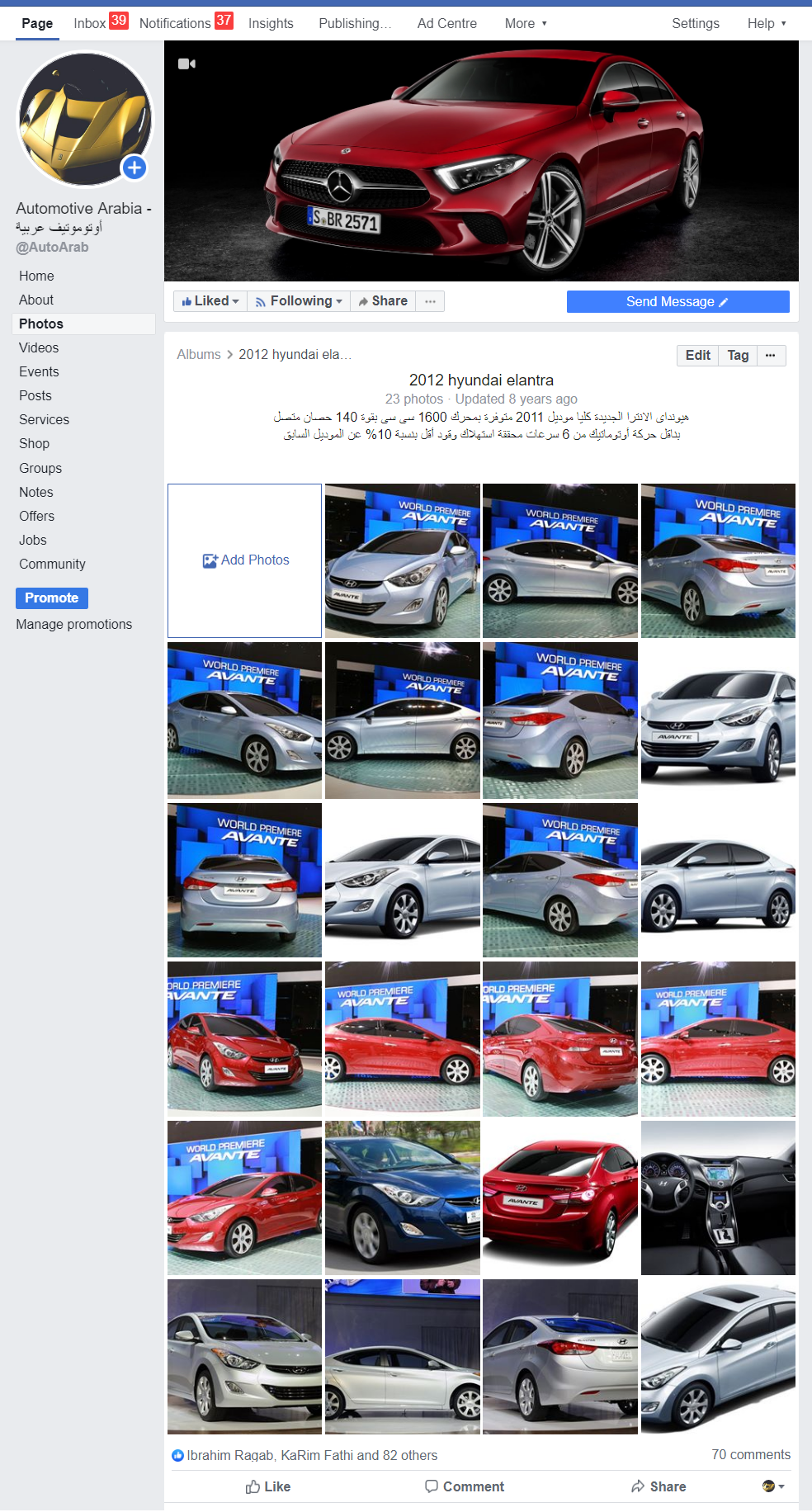Go to Home in sidebar

36,276
